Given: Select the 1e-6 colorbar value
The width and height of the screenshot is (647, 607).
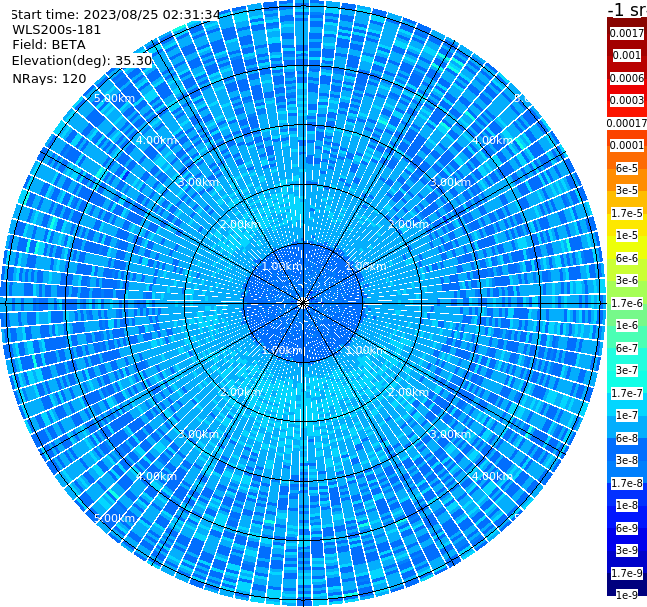Looking at the screenshot, I should tap(627, 325).
